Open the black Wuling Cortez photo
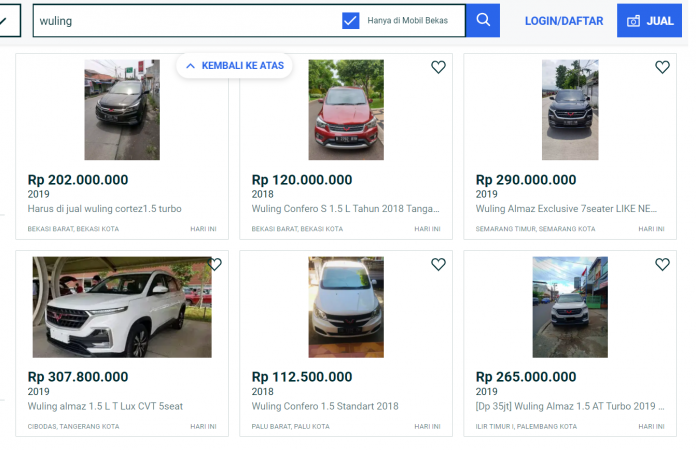Viewport: 696px width, 450px height. coord(122,110)
